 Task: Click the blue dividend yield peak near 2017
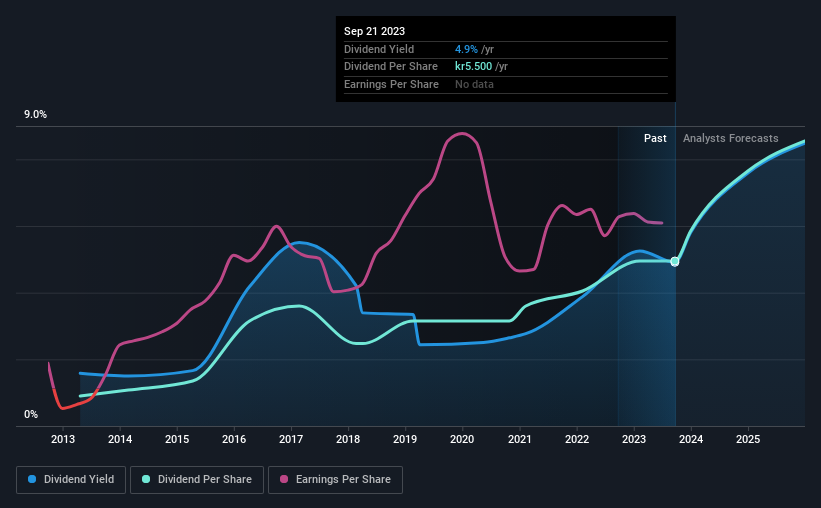(298, 242)
